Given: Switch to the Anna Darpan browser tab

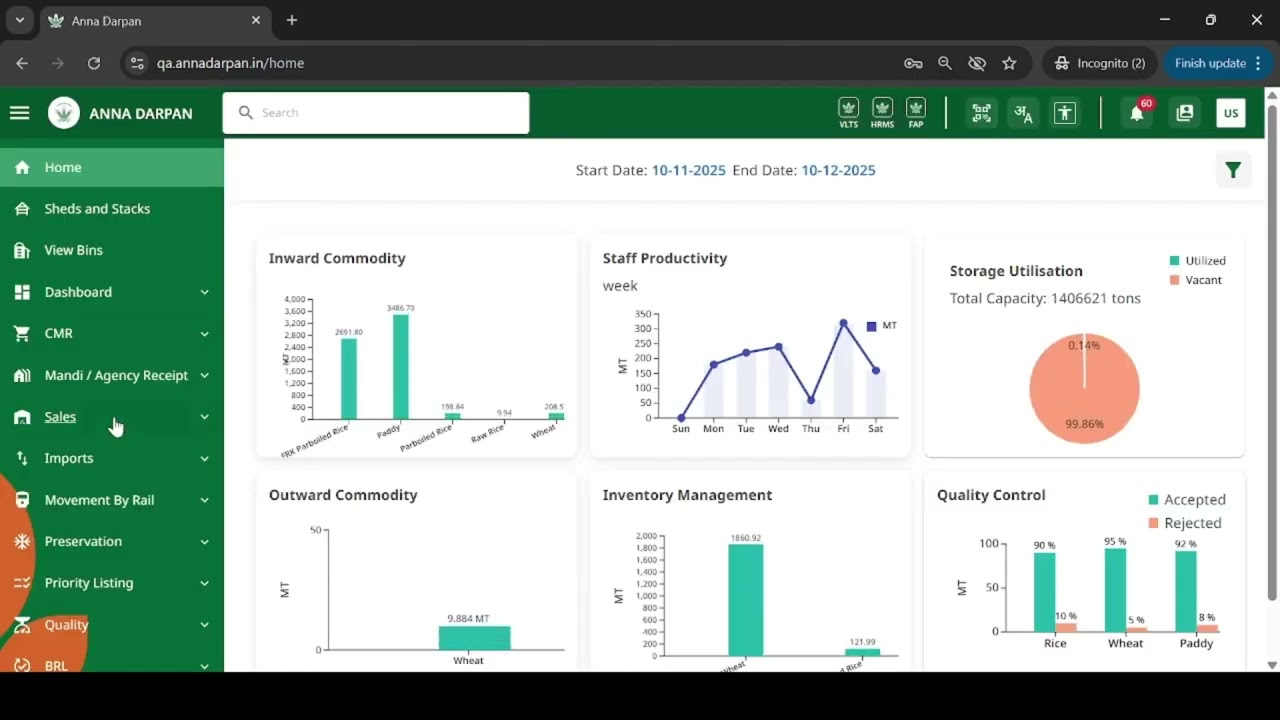Looking at the screenshot, I should [x=155, y=21].
